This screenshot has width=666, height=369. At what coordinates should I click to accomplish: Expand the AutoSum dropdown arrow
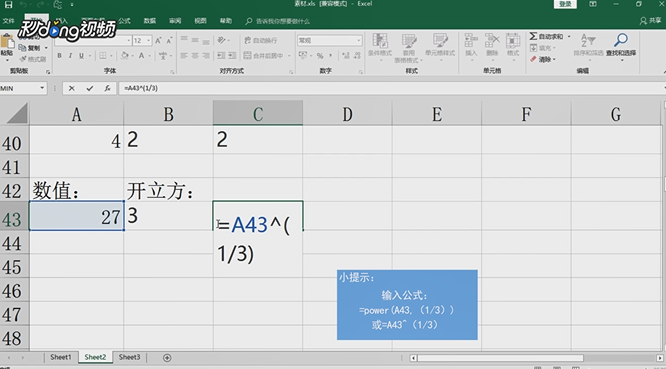(x=569, y=37)
